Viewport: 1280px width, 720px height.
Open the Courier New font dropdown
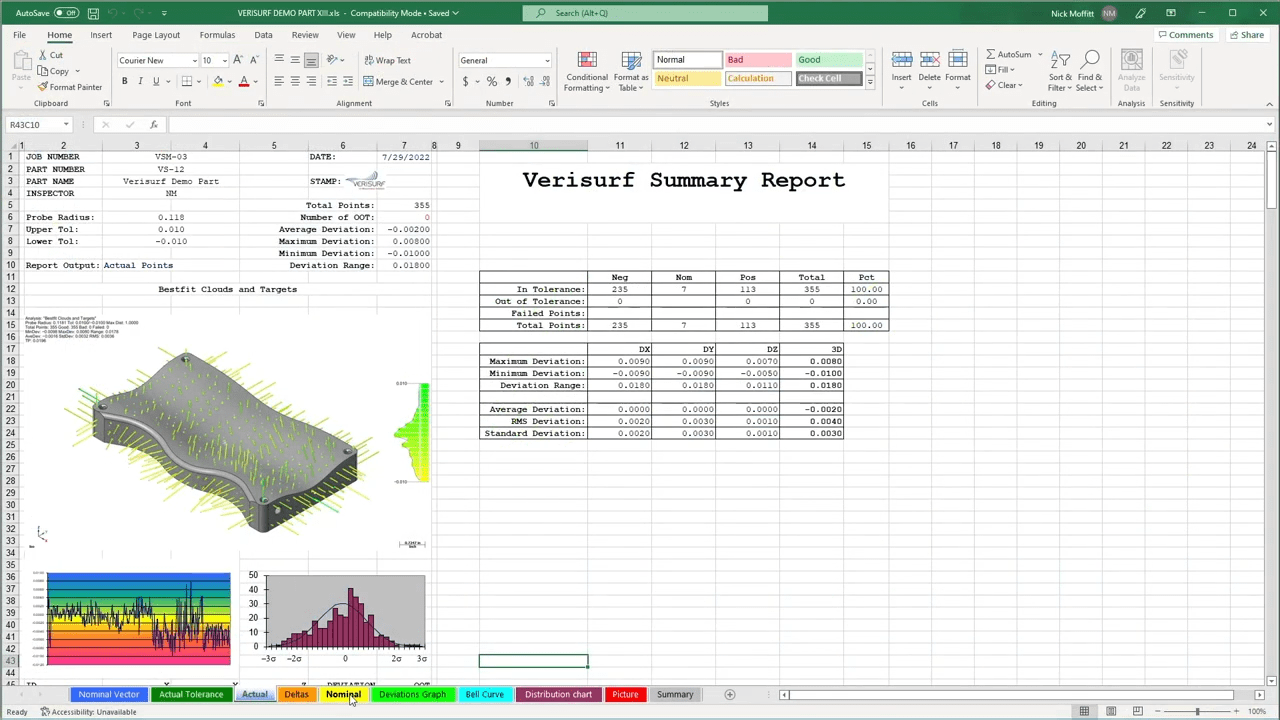click(x=194, y=60)
